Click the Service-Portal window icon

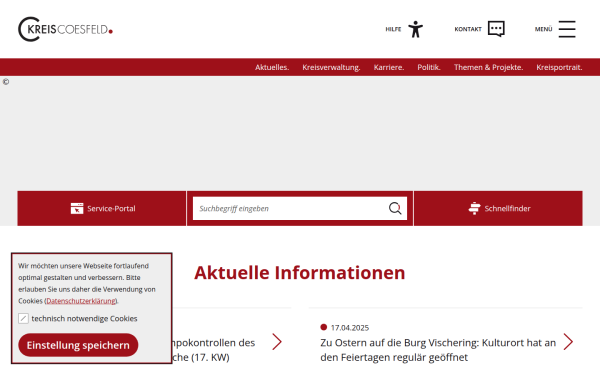(x=77, y=209)
